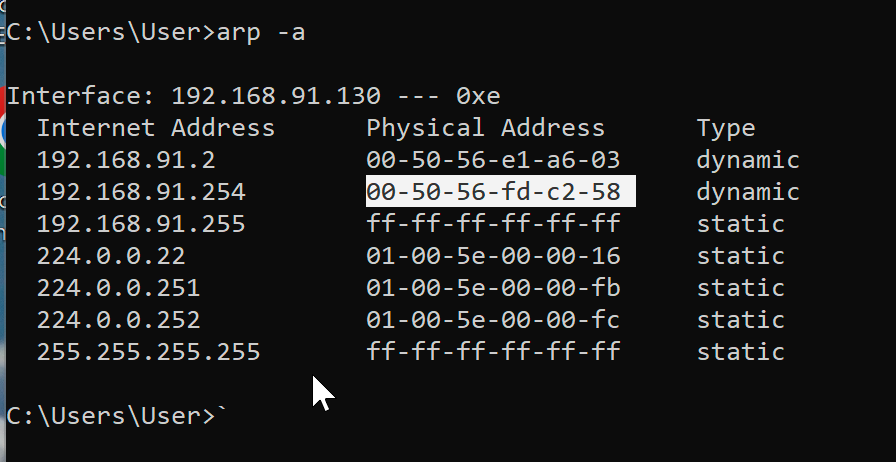Click MAC address 01-00-5e-00-00-fb
Screen dimensions: 896x462
pyautogui.click(x=493, y=288)
